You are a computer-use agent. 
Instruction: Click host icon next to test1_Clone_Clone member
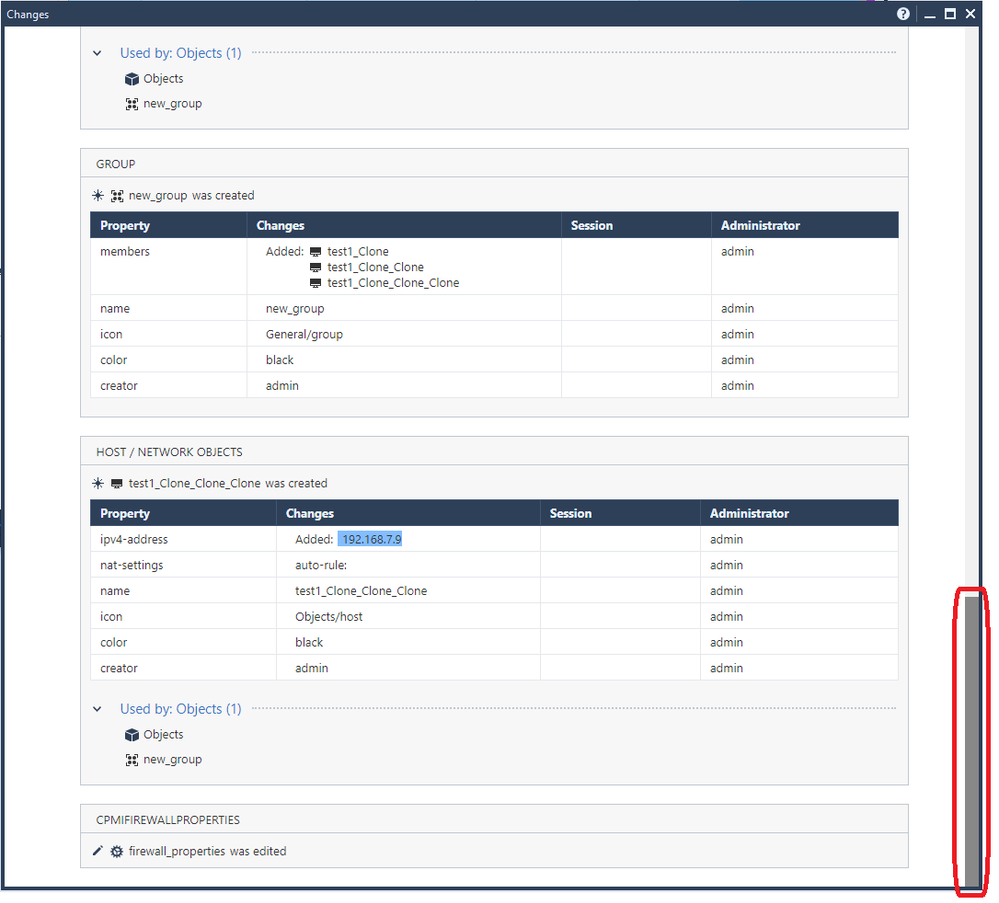315,267
